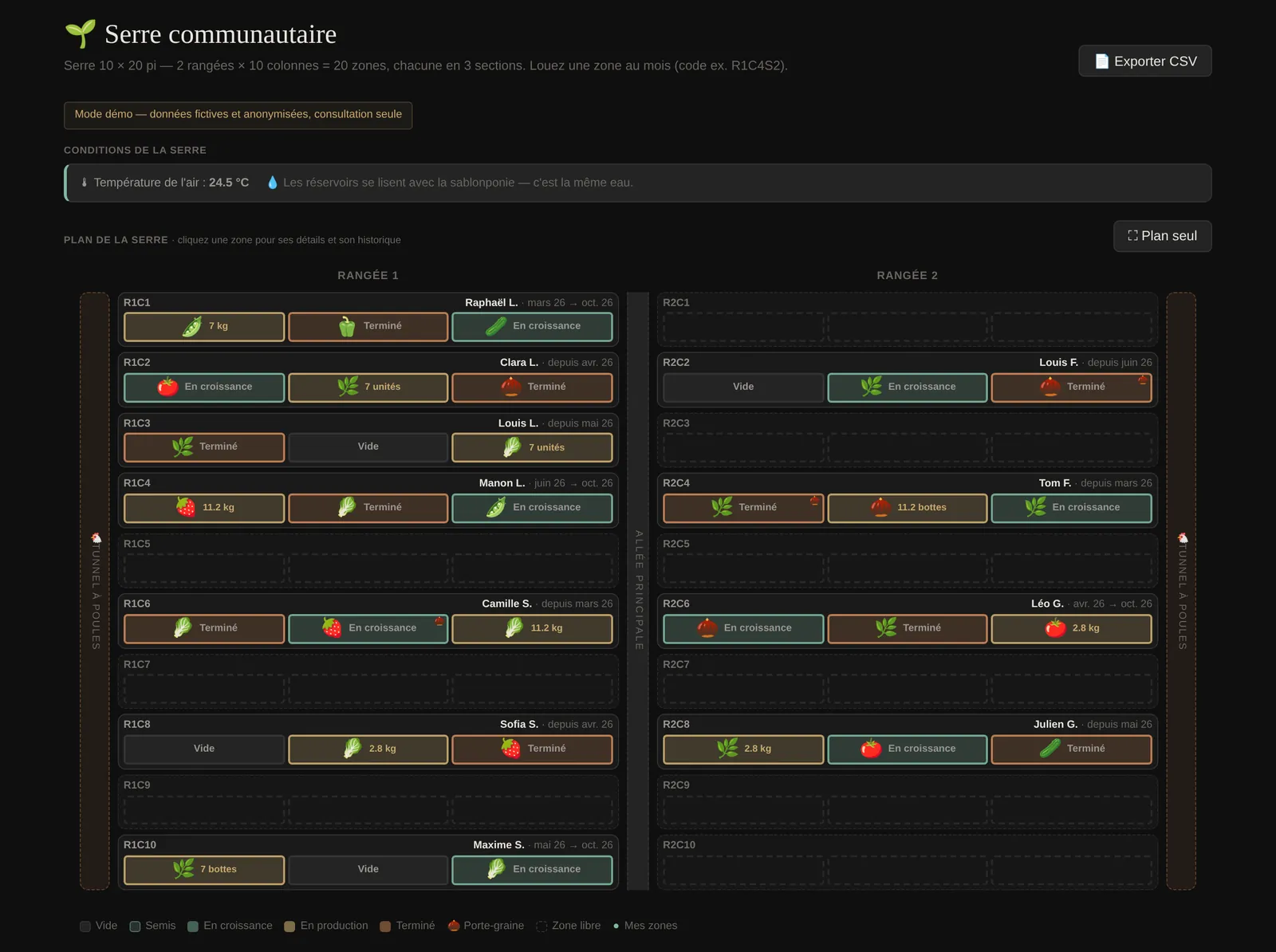Click tenant name Julien G. in R2C8
1276x952 pixels.
[x=1055, y=725]
